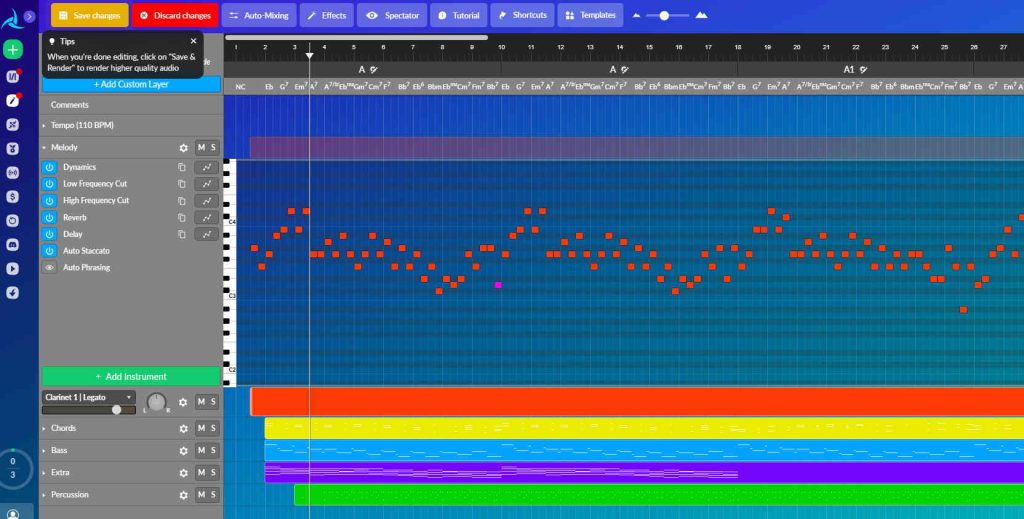The width and height of the screenshot is (1024, 519).
Task: Copy the Low Frequency Cut automation
Action: click(182, 184)
